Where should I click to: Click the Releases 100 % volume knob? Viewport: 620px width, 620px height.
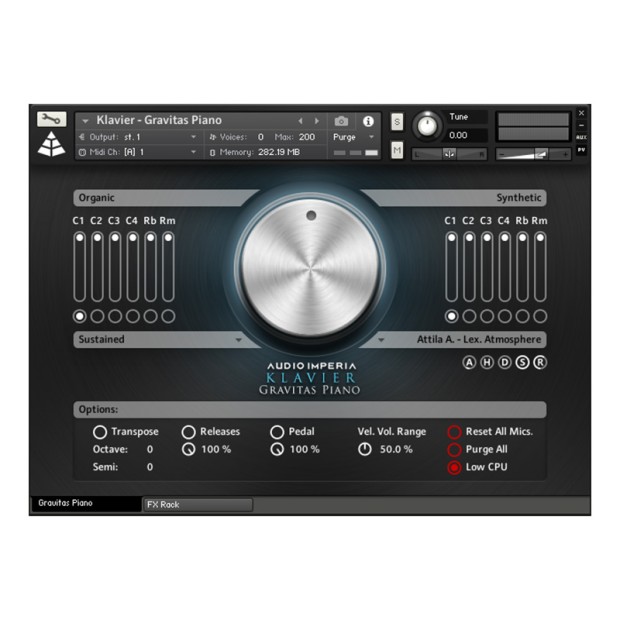pyautogui.click(x=188, y=450)
